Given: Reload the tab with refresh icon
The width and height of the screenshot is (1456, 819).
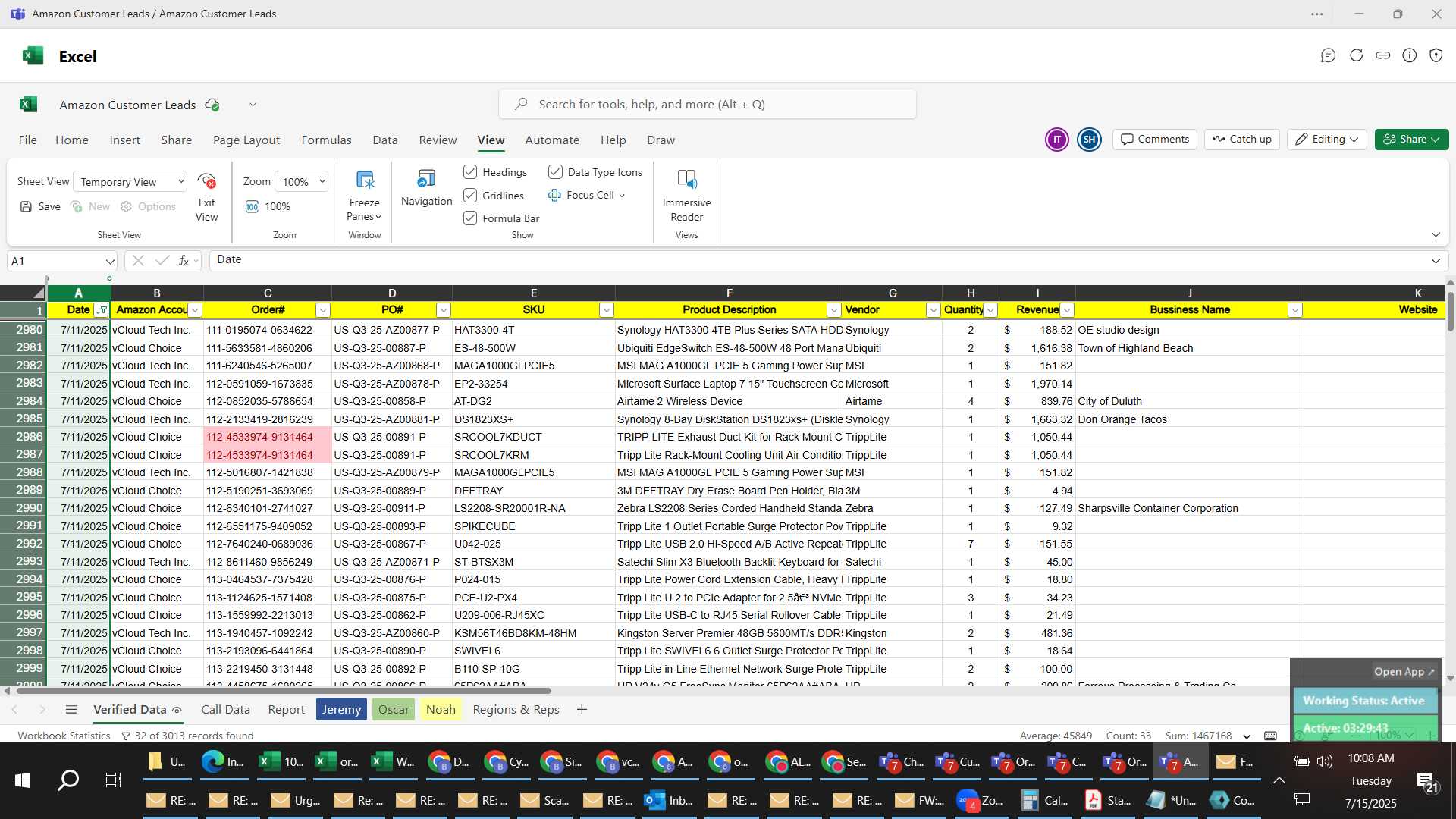Looking at the screenshot, I should pos(1356,55).
